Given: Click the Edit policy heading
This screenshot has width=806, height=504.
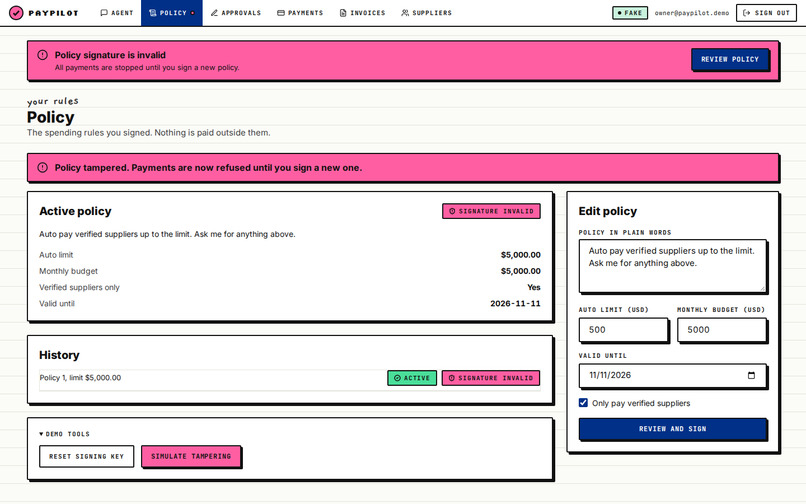Looking at the screenshot, I should click(x=607, y=211).
